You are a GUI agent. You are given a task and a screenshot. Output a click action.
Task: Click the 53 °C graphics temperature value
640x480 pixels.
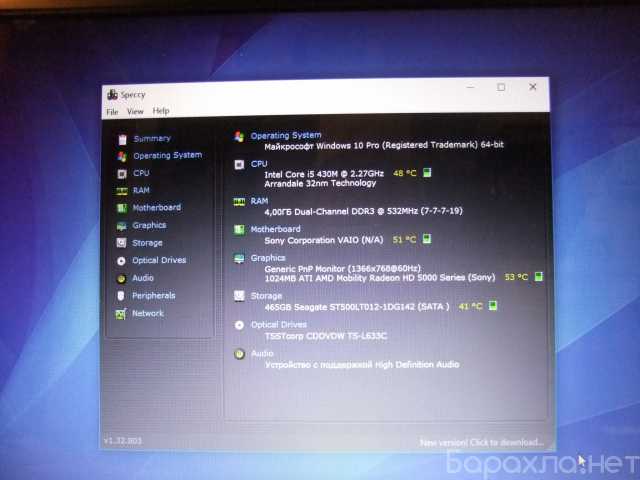(x=516, y=277)
